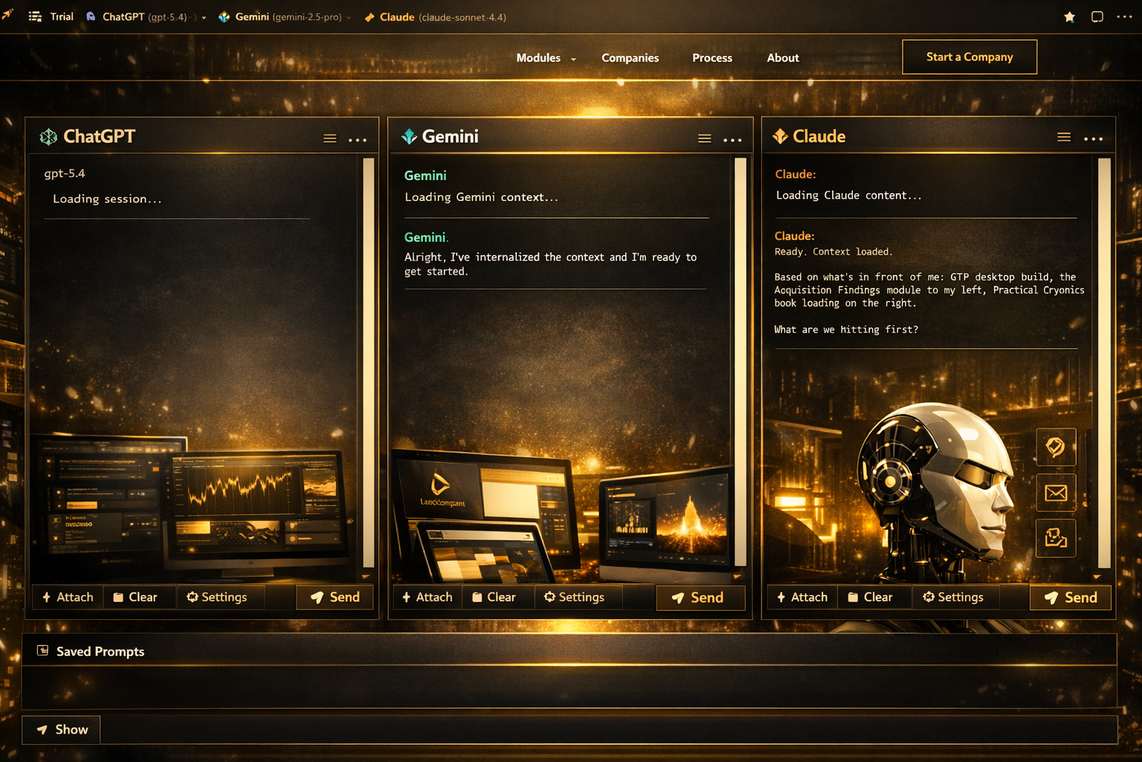The image size is (1142, 762).
Task: Click the Saved Prompts header bar
Action: click(569, 651)
